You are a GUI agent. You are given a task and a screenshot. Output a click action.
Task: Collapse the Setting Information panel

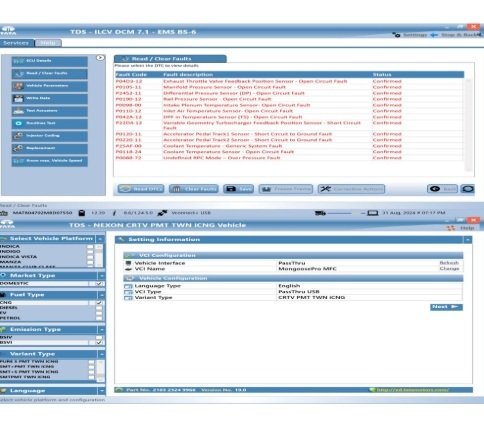click(468, 240)
